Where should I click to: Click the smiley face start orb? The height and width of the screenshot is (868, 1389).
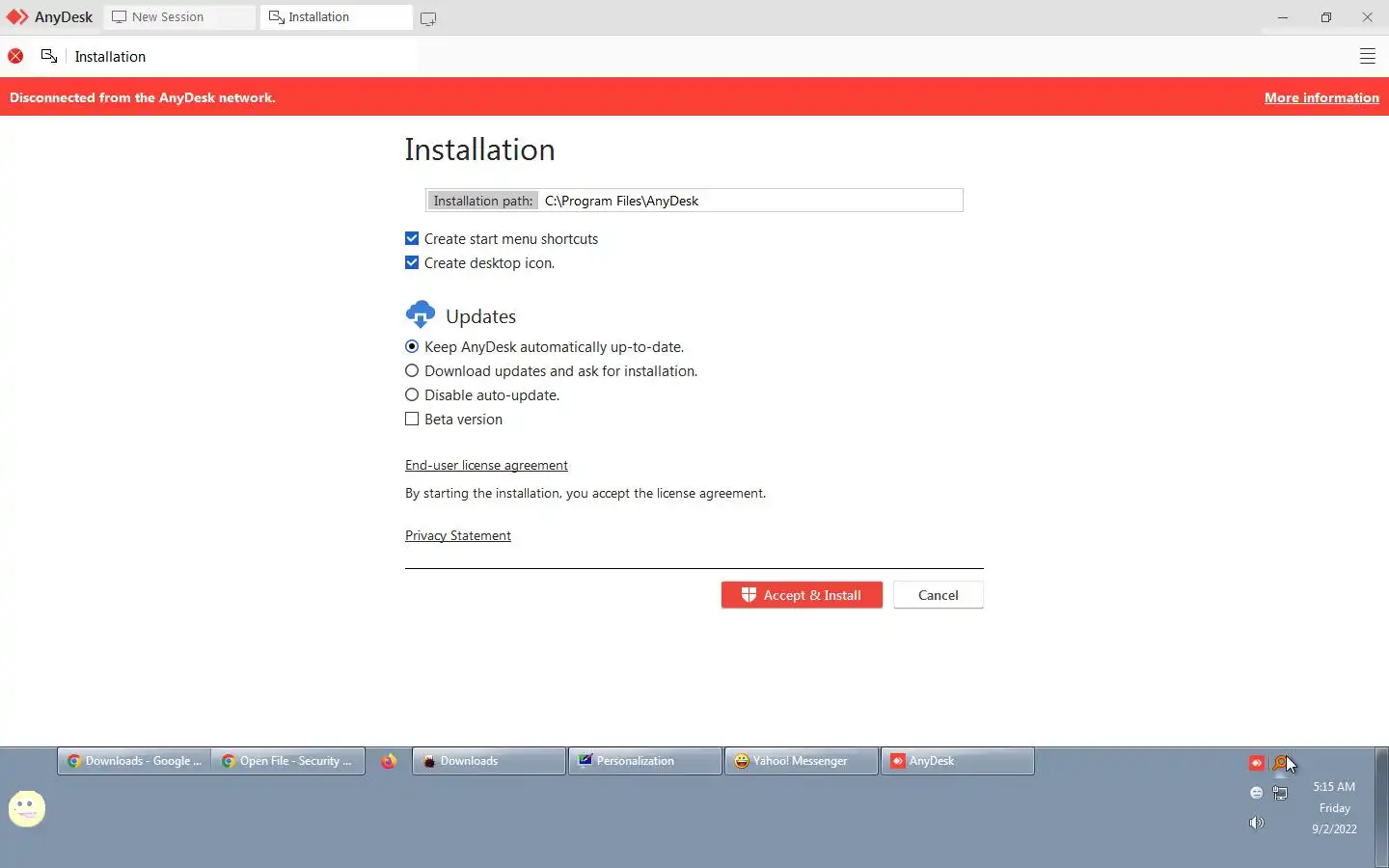[27, 808]
